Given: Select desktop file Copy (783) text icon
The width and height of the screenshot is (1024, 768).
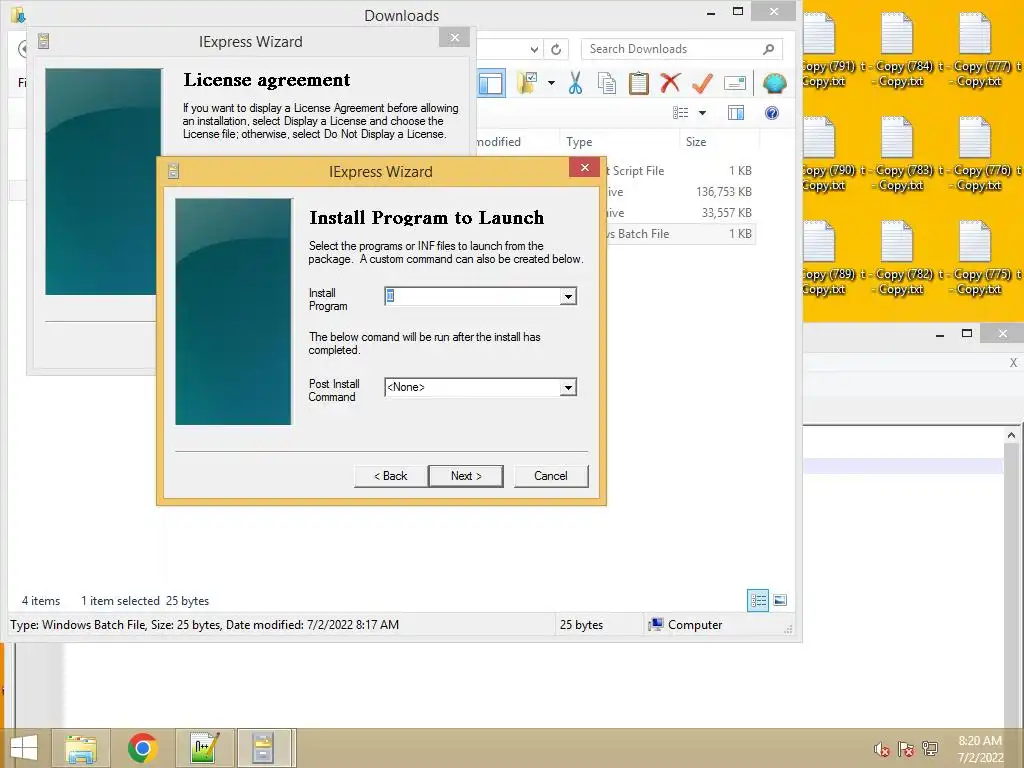Looking at the screenshot, I should 897,154.
